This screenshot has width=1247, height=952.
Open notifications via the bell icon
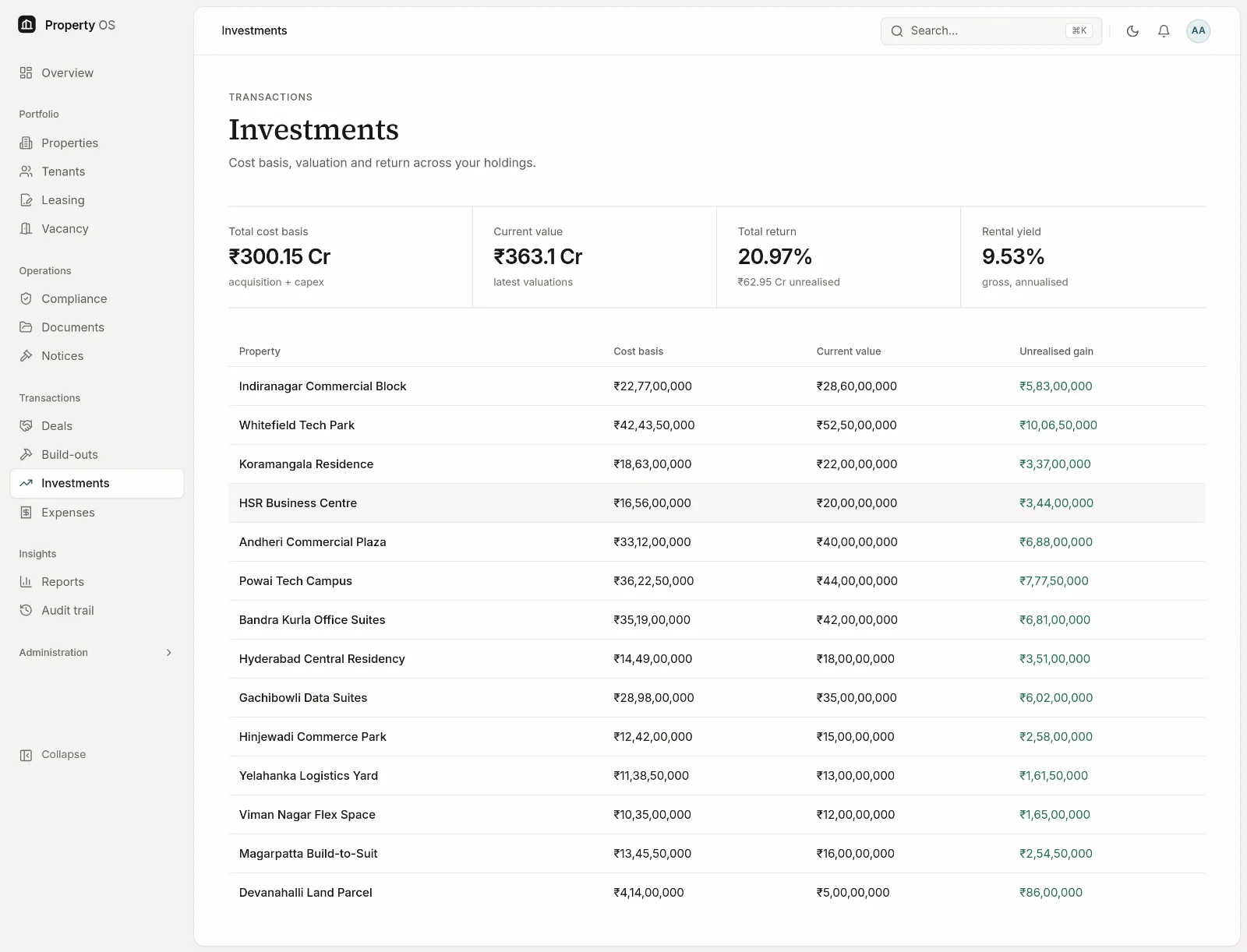point(1164,31)
